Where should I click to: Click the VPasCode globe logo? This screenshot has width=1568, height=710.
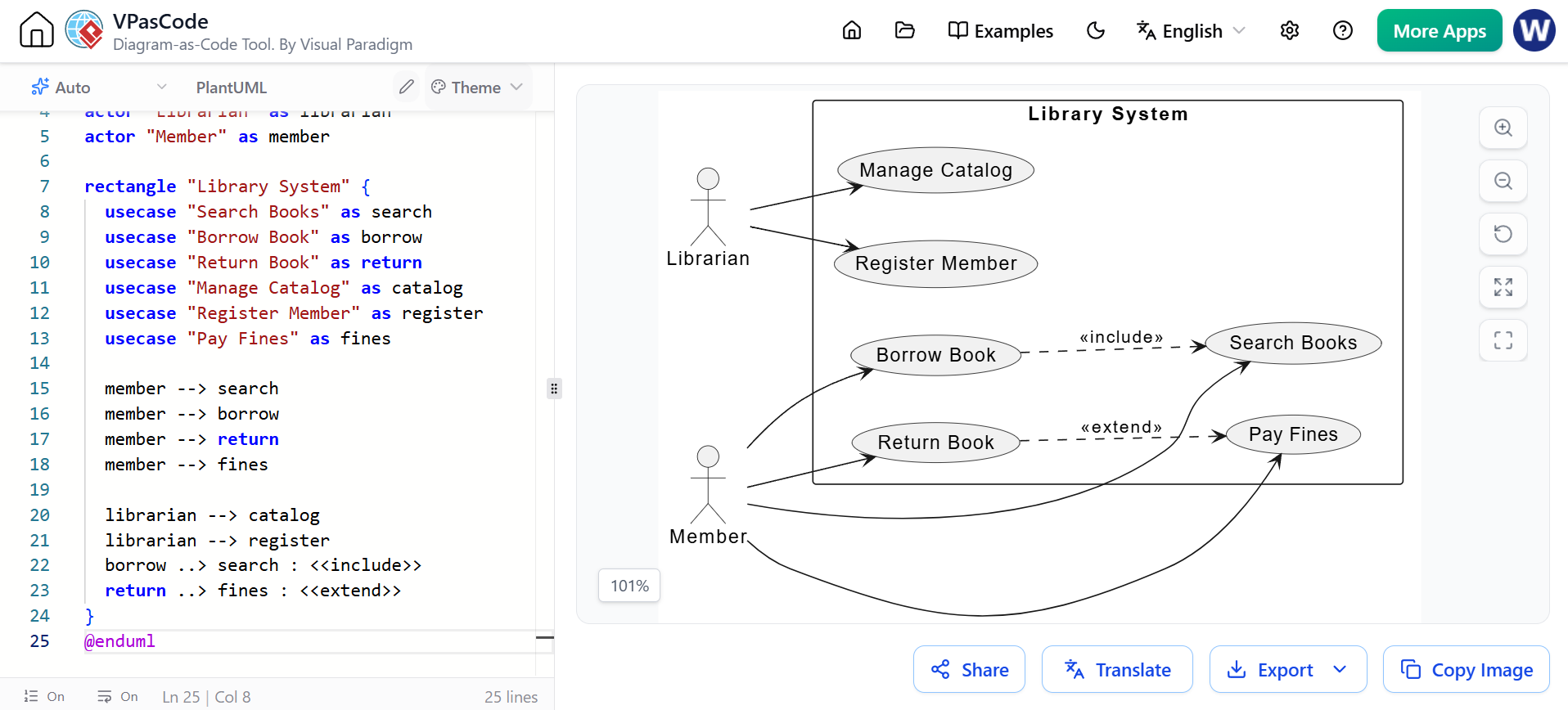click(84, 30)
